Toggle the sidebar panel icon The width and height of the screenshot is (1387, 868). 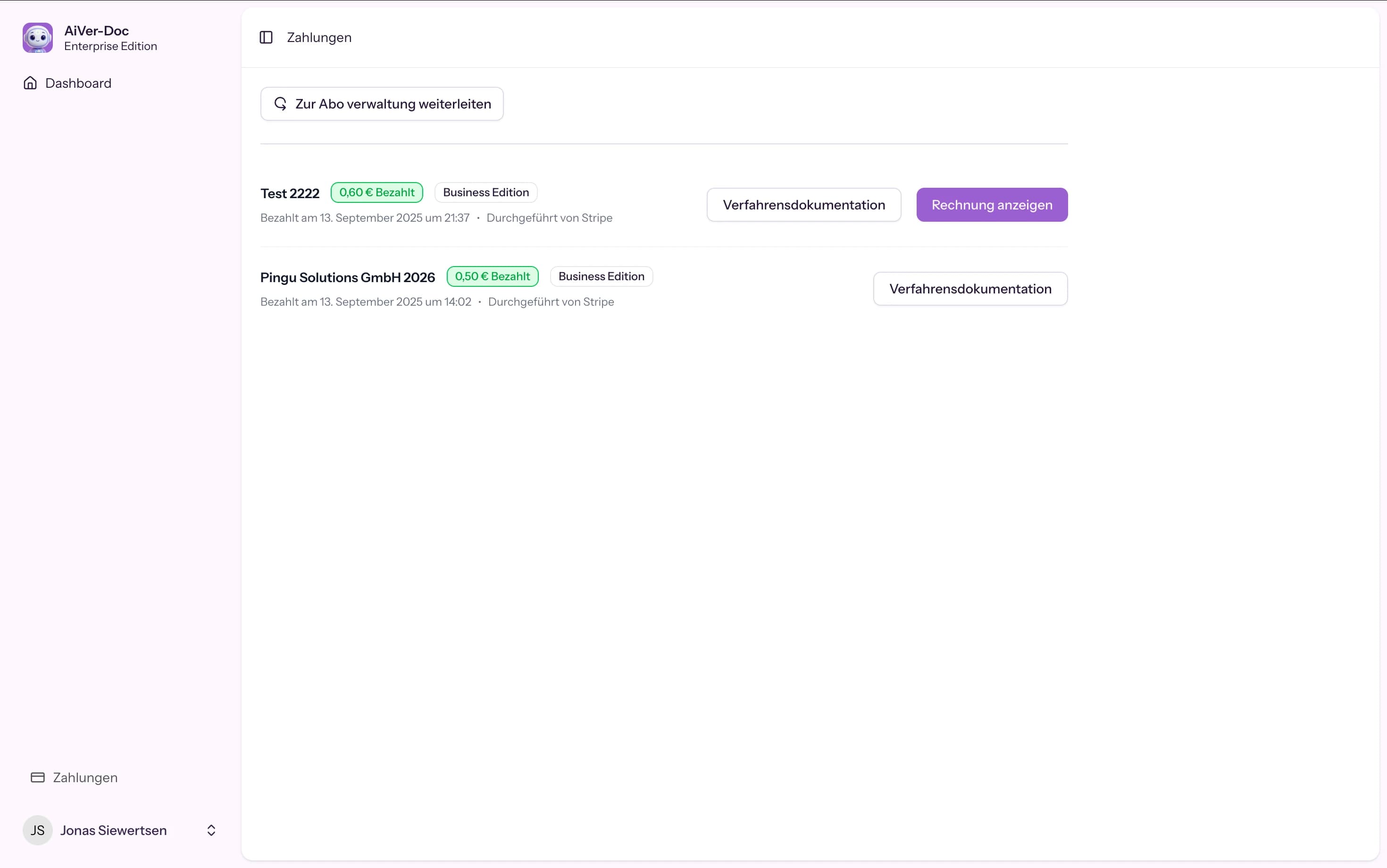266,37
